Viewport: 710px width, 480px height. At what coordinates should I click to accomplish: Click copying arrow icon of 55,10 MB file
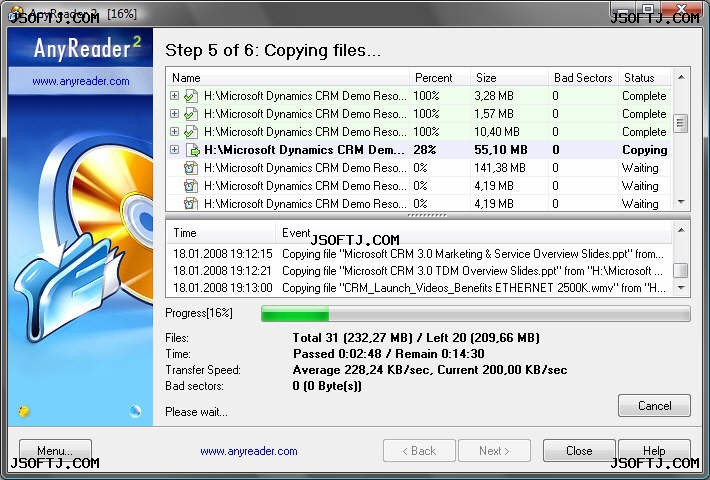[x=192, y=150]
